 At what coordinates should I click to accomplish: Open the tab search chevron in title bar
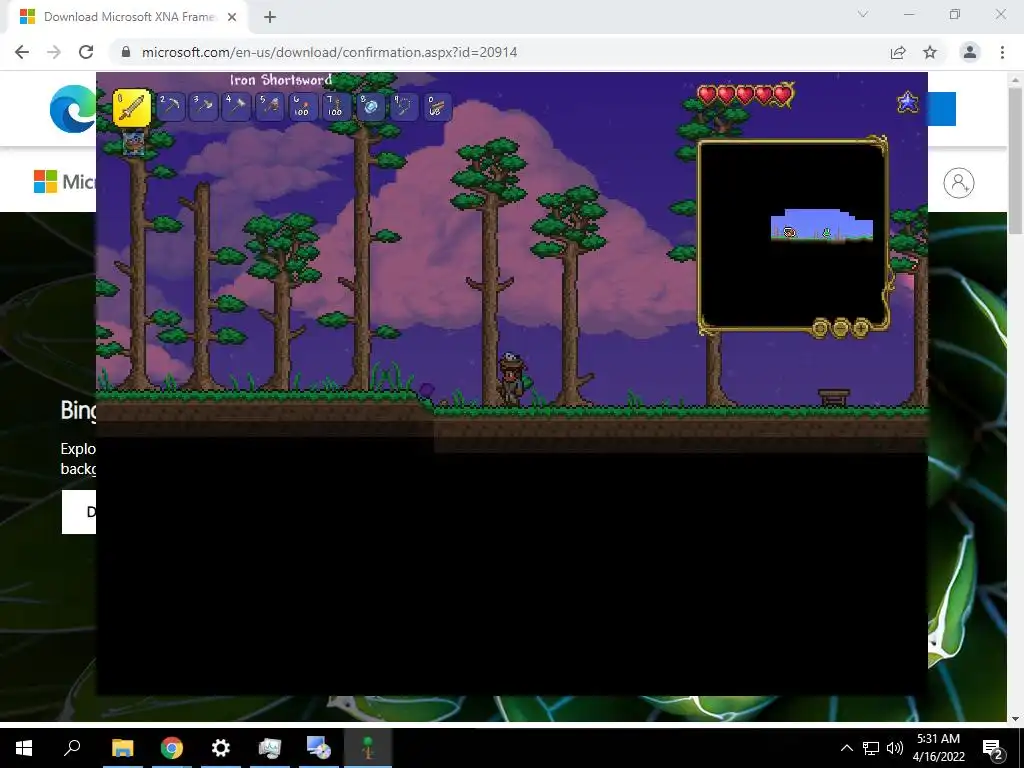pyautogui.click(x=863, y=14)
